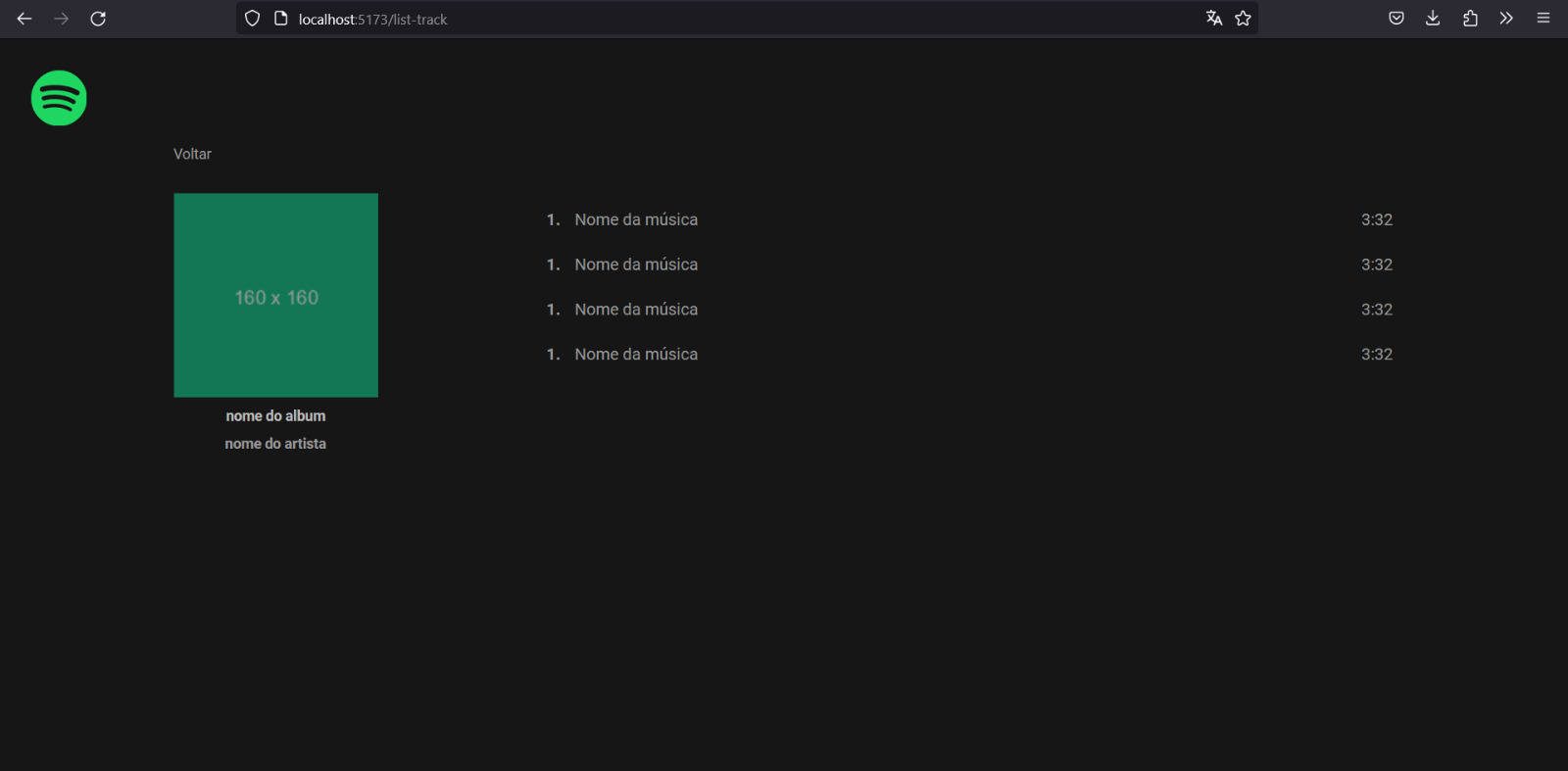Click the Voltar link
The image size is (1568, 771).
coord(192,154)
